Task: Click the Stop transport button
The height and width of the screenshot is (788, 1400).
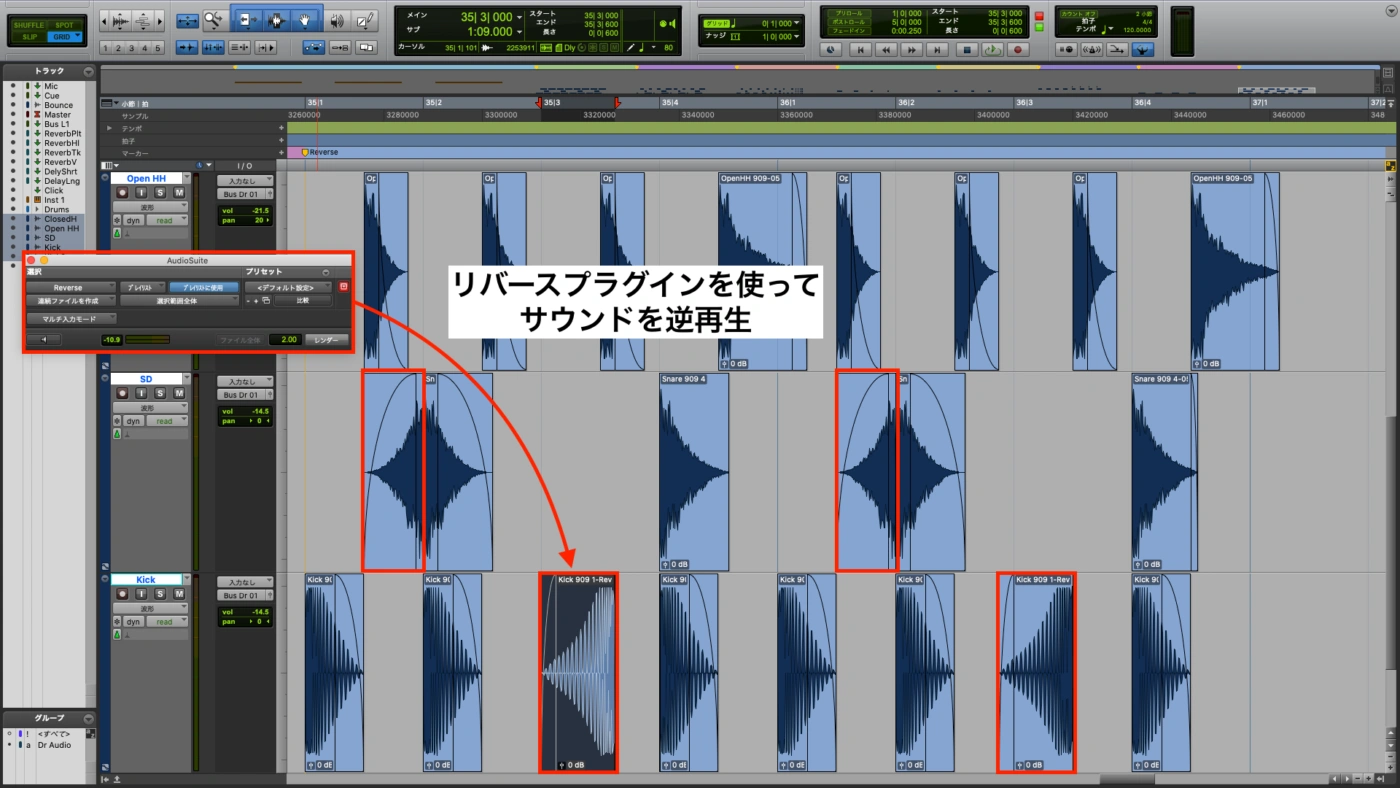Action: coord(967,49)
